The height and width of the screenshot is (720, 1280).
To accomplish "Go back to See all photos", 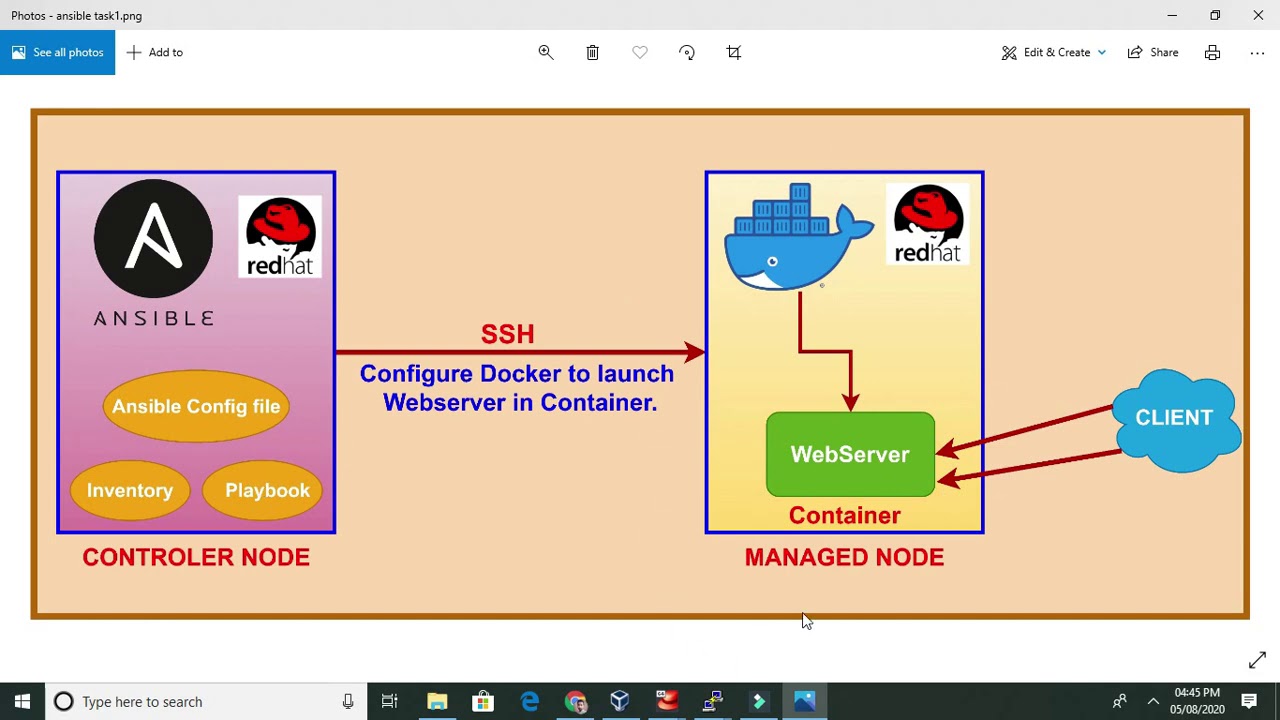I will click(x=57, y=52).
